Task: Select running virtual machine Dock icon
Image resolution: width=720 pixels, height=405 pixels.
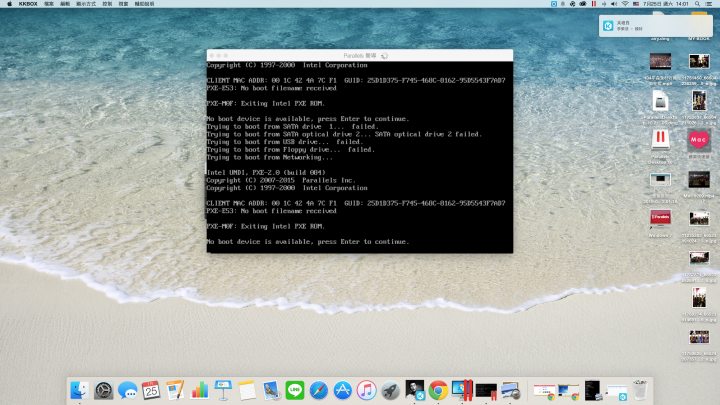Action: (x=486, y=391)
